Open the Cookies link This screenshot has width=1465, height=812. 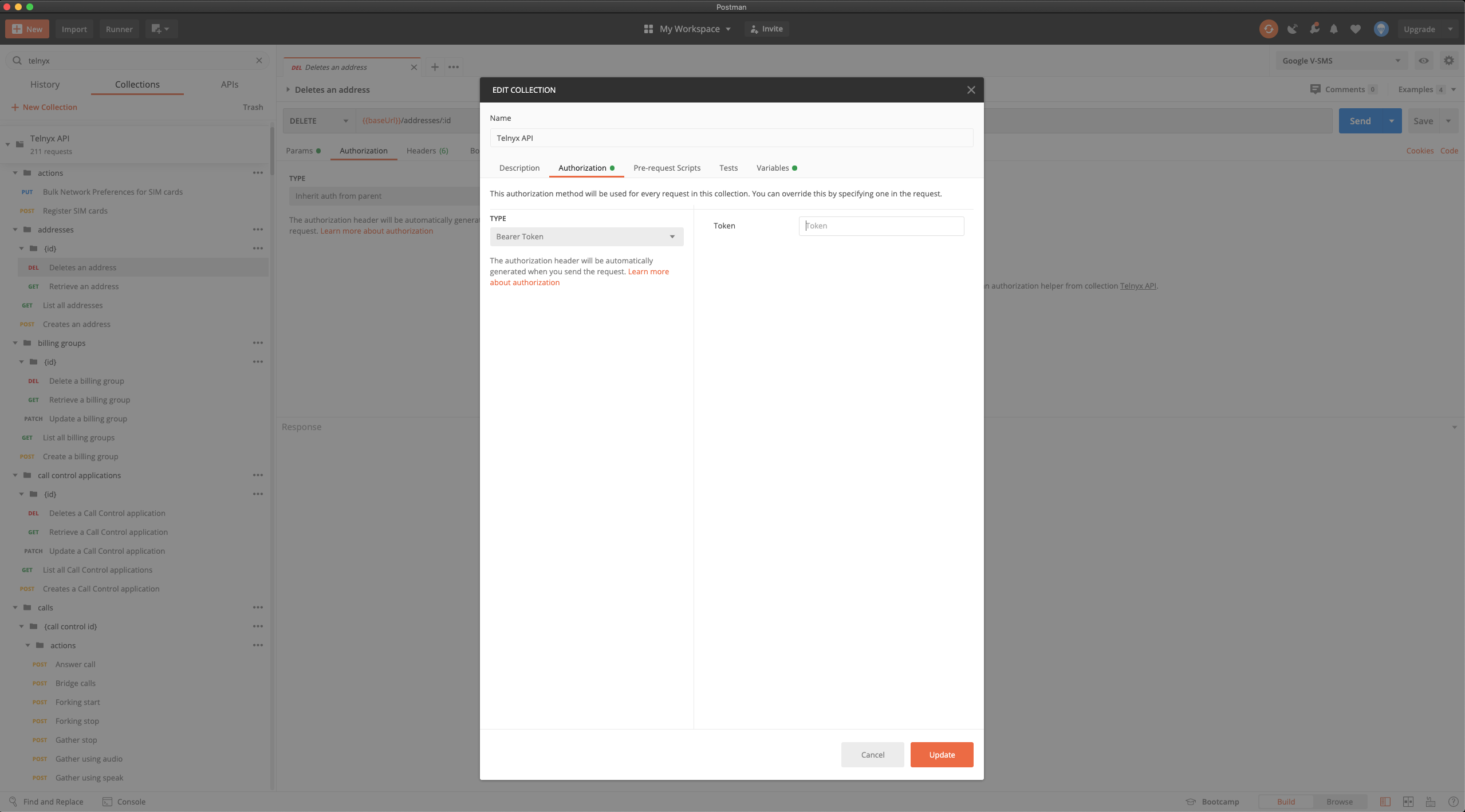pyautogui.click(x=1420, y=151)
